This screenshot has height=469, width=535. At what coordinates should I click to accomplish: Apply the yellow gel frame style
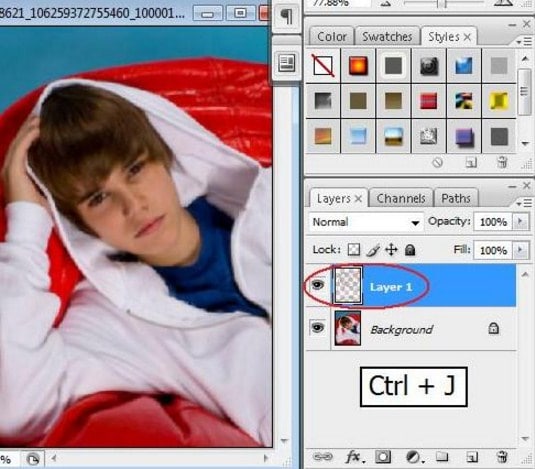[x=499, y=101]
